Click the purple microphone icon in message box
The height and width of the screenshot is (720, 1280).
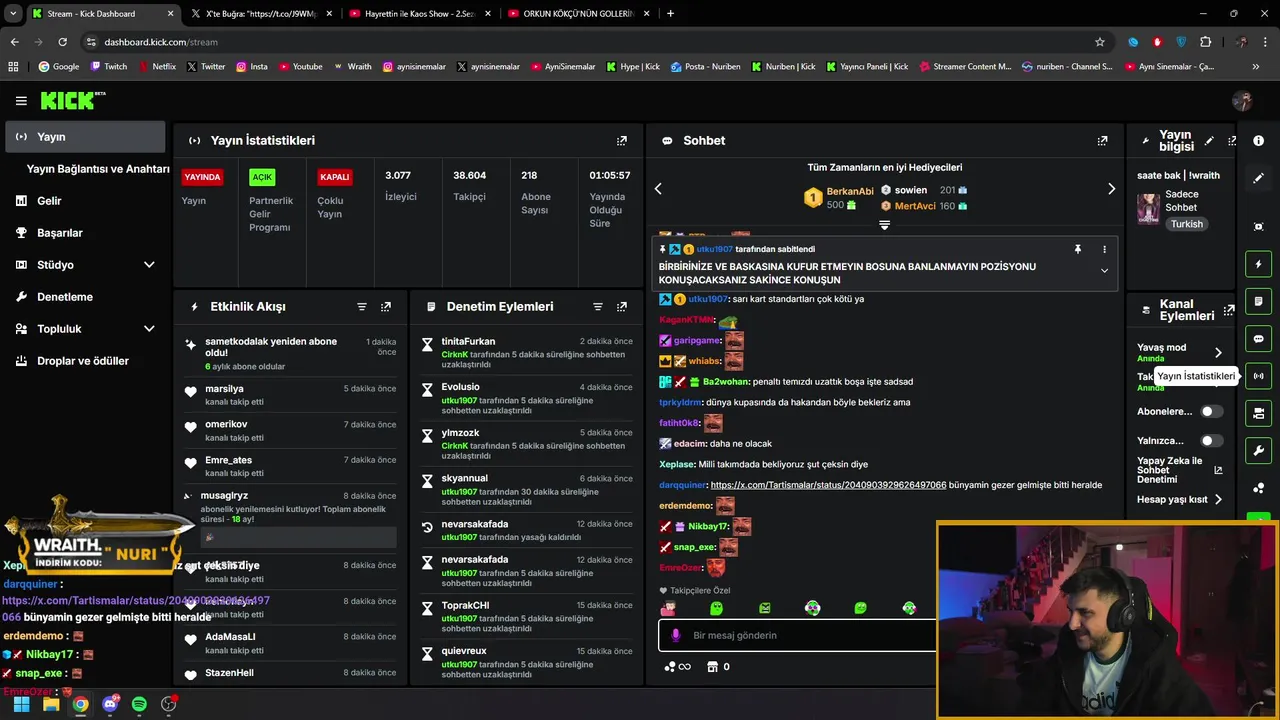(x=676, y=635)
